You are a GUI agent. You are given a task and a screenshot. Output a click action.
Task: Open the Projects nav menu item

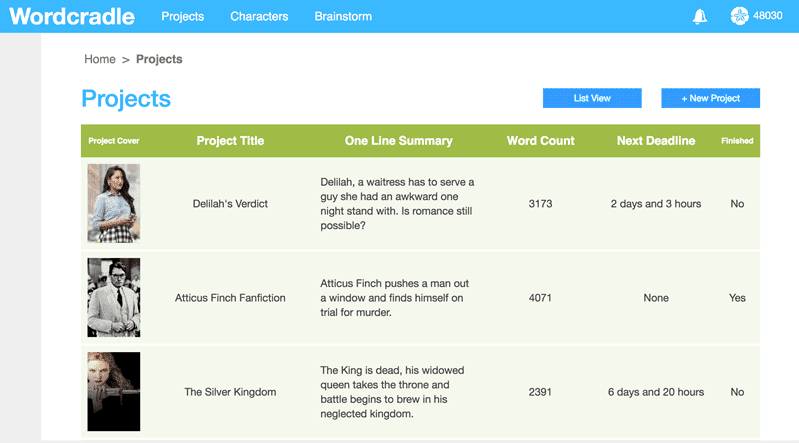pyautogui.click(x=182, y=16)
